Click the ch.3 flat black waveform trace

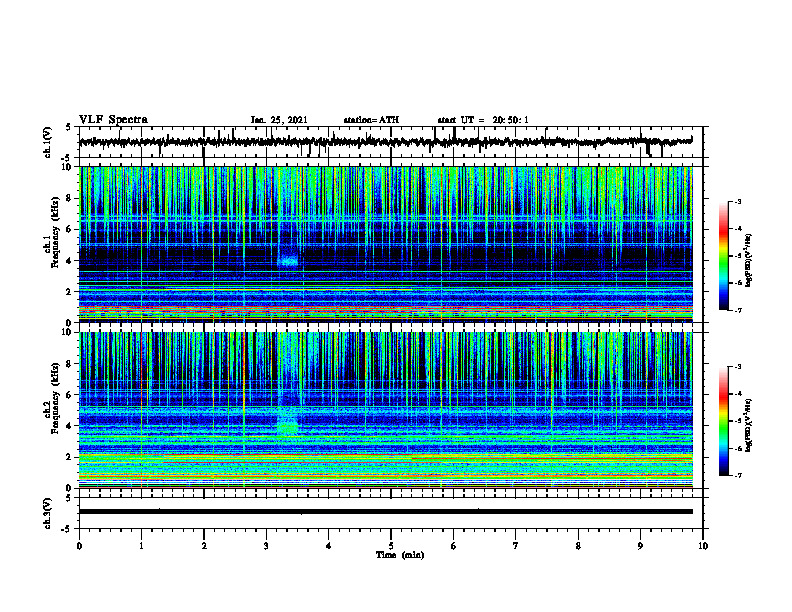click(x=386, y=512)
